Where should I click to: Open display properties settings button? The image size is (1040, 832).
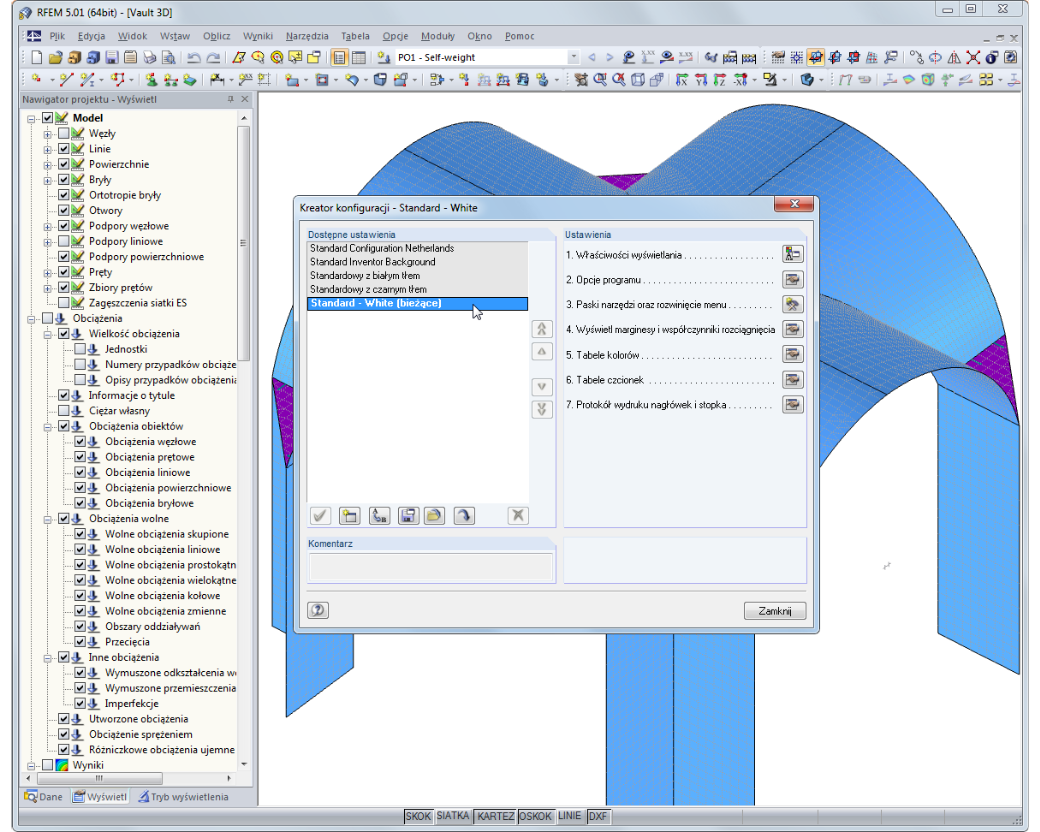[793, 254]
